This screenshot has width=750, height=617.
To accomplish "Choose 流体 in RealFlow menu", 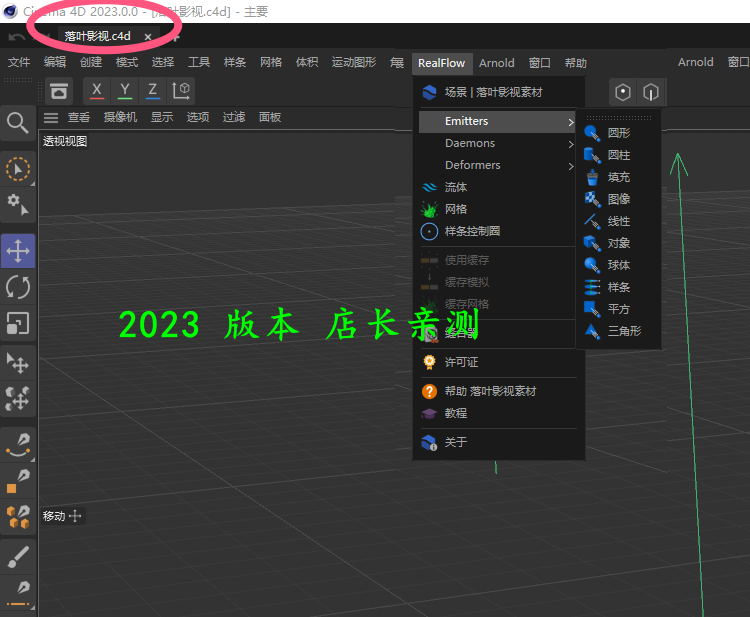I will [497, 187].
